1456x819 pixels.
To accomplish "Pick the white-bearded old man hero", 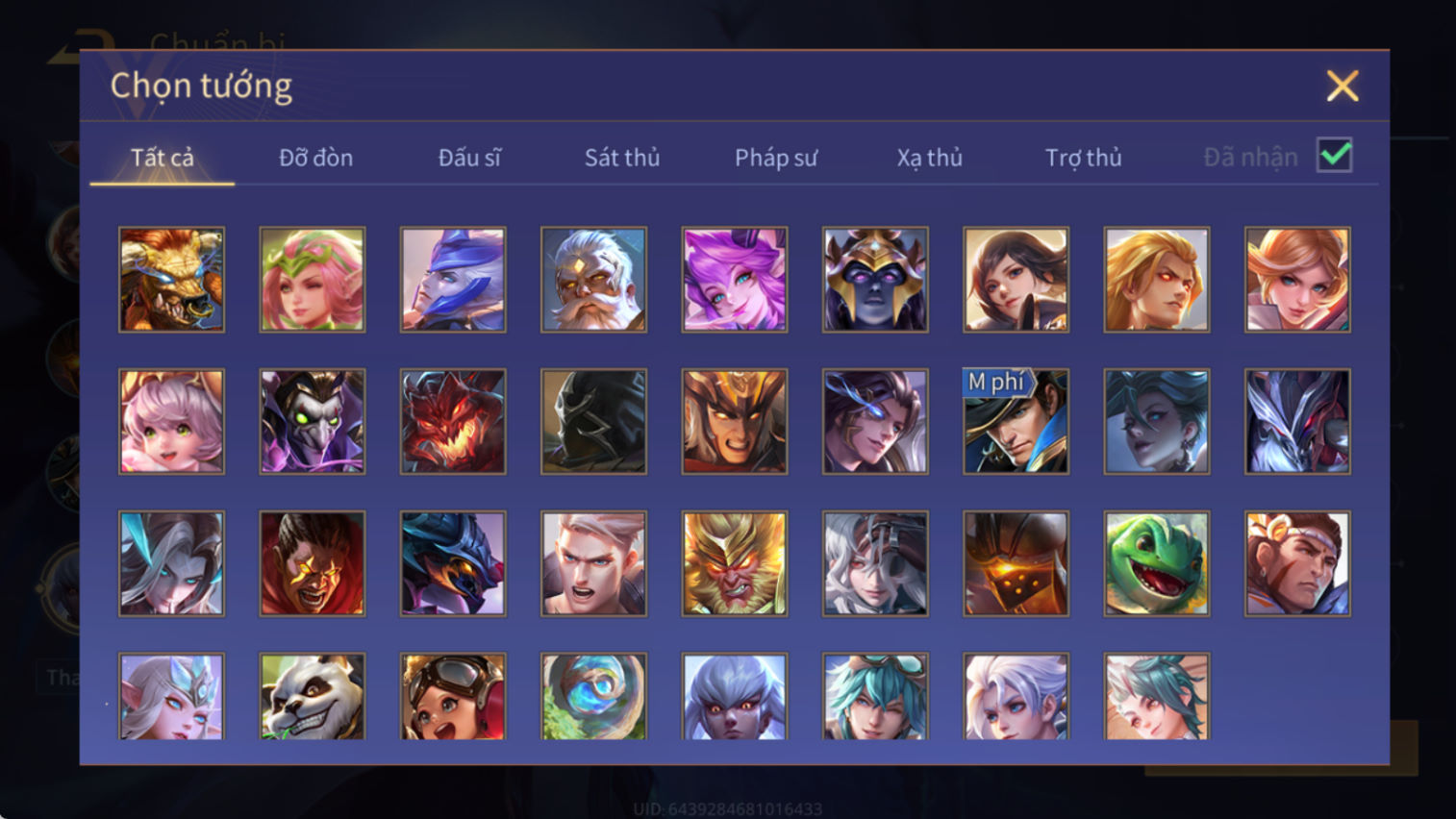I will tap(593, 280).
